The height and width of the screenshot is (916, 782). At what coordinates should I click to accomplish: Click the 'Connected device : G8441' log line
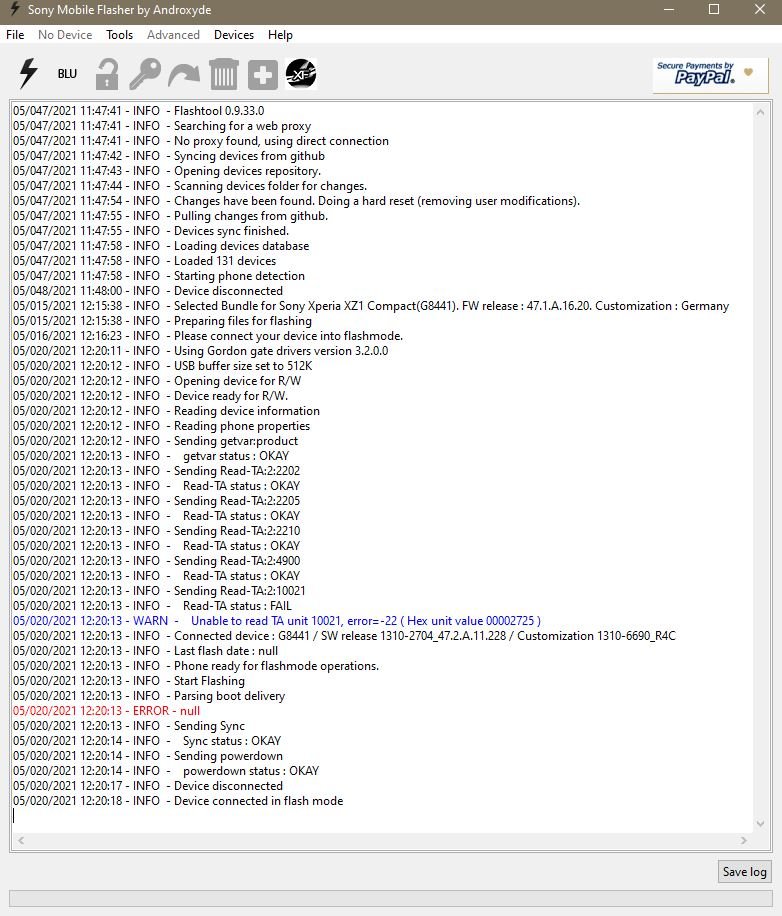pyautogui.click(x=344, y=636)
